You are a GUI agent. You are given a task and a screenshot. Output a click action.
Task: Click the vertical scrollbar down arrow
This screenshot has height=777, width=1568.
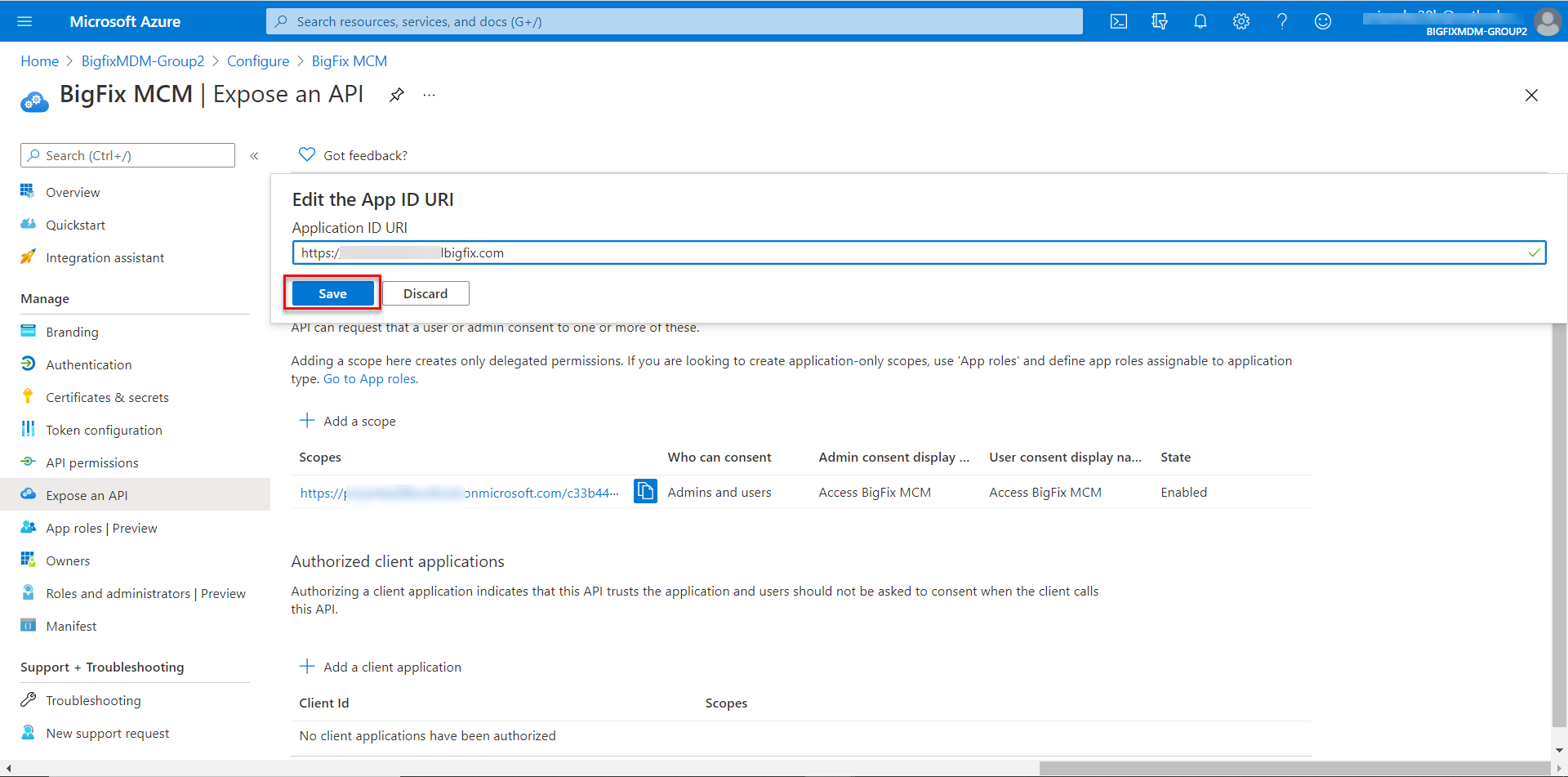click(1559, 750)
